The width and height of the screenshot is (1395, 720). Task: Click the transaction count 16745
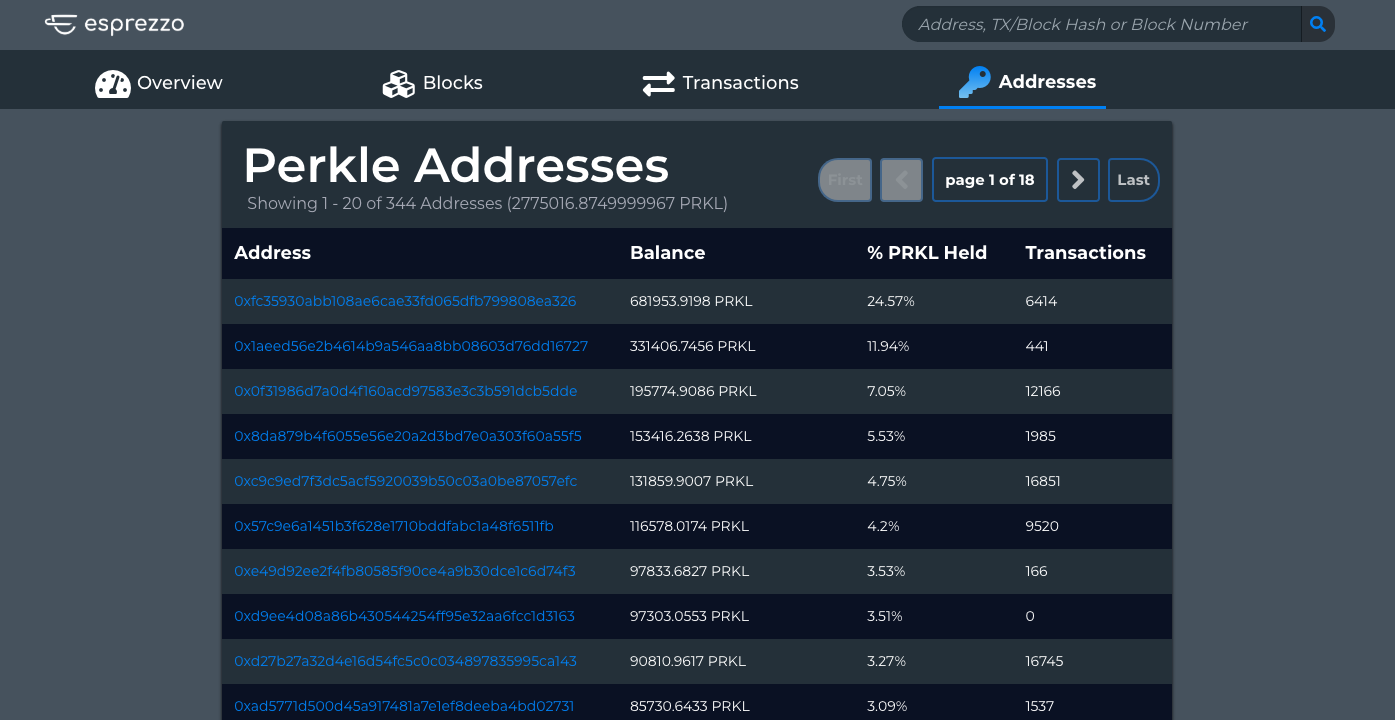click(1044, 661)
